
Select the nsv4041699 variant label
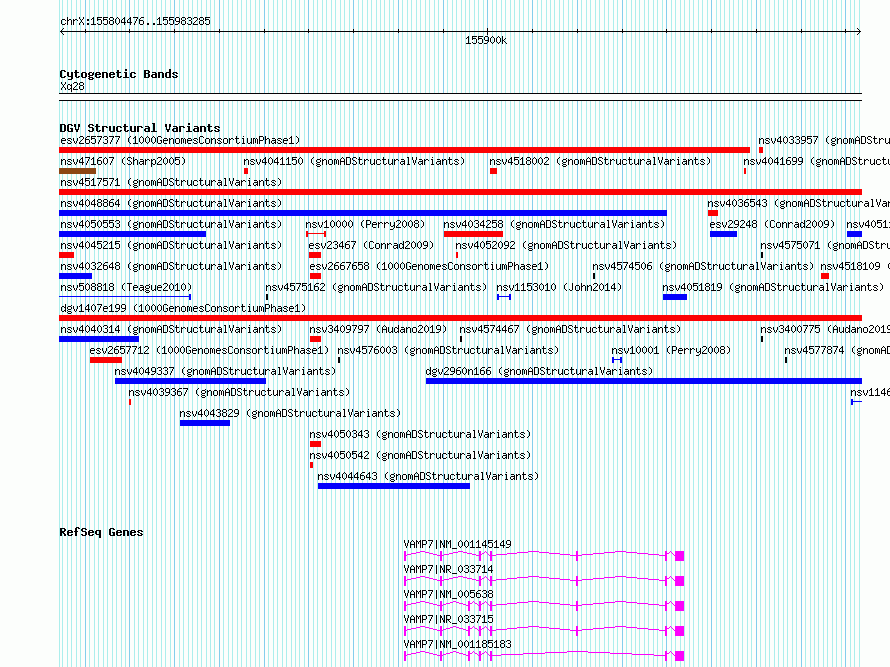click(816, 161)
